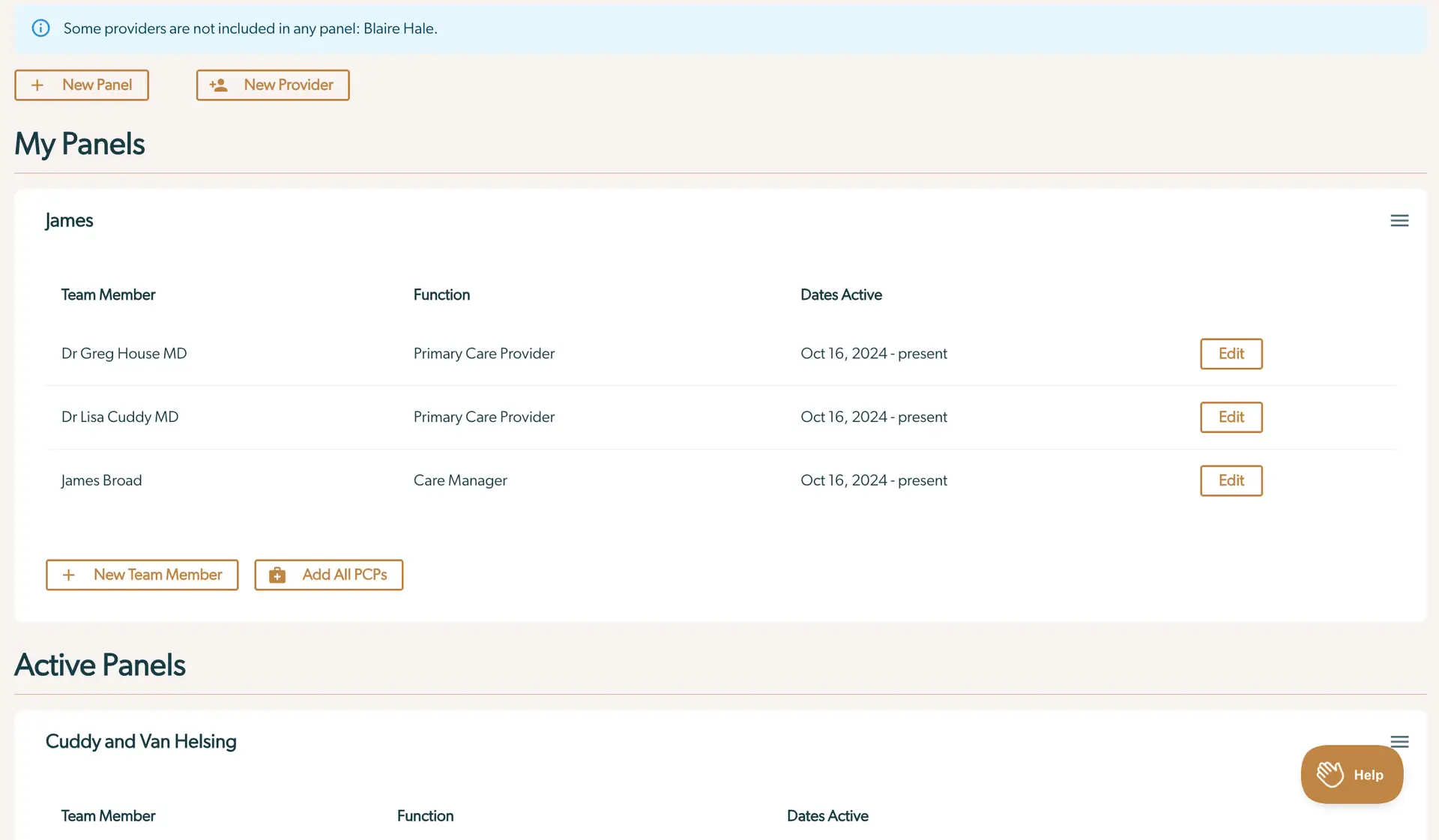Click the James panel title
Viewport: 1439px width, 840px height.
[x=69, y=220]
